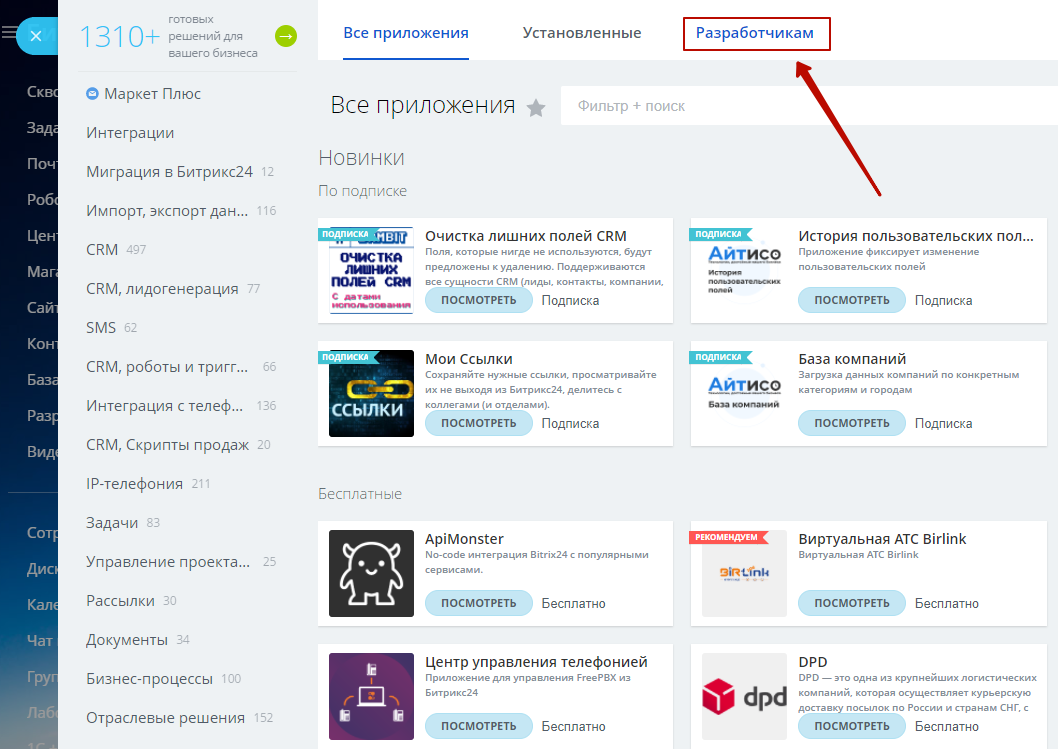The height and width of the screenshot is (749, 1058).
Task: Select Документы category
Action: [127, 640]
